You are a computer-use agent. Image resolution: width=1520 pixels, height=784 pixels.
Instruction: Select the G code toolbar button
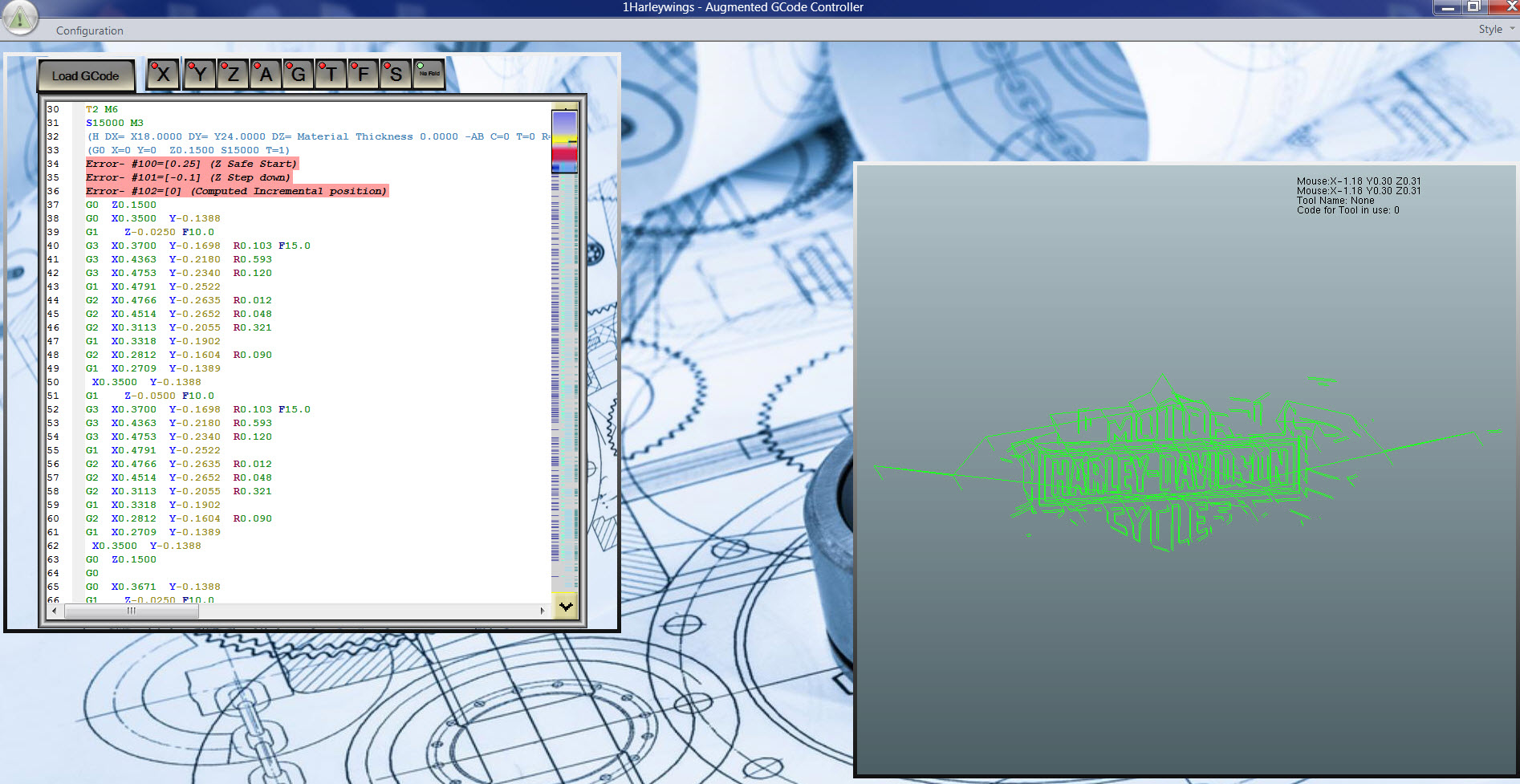click(299, 75)
